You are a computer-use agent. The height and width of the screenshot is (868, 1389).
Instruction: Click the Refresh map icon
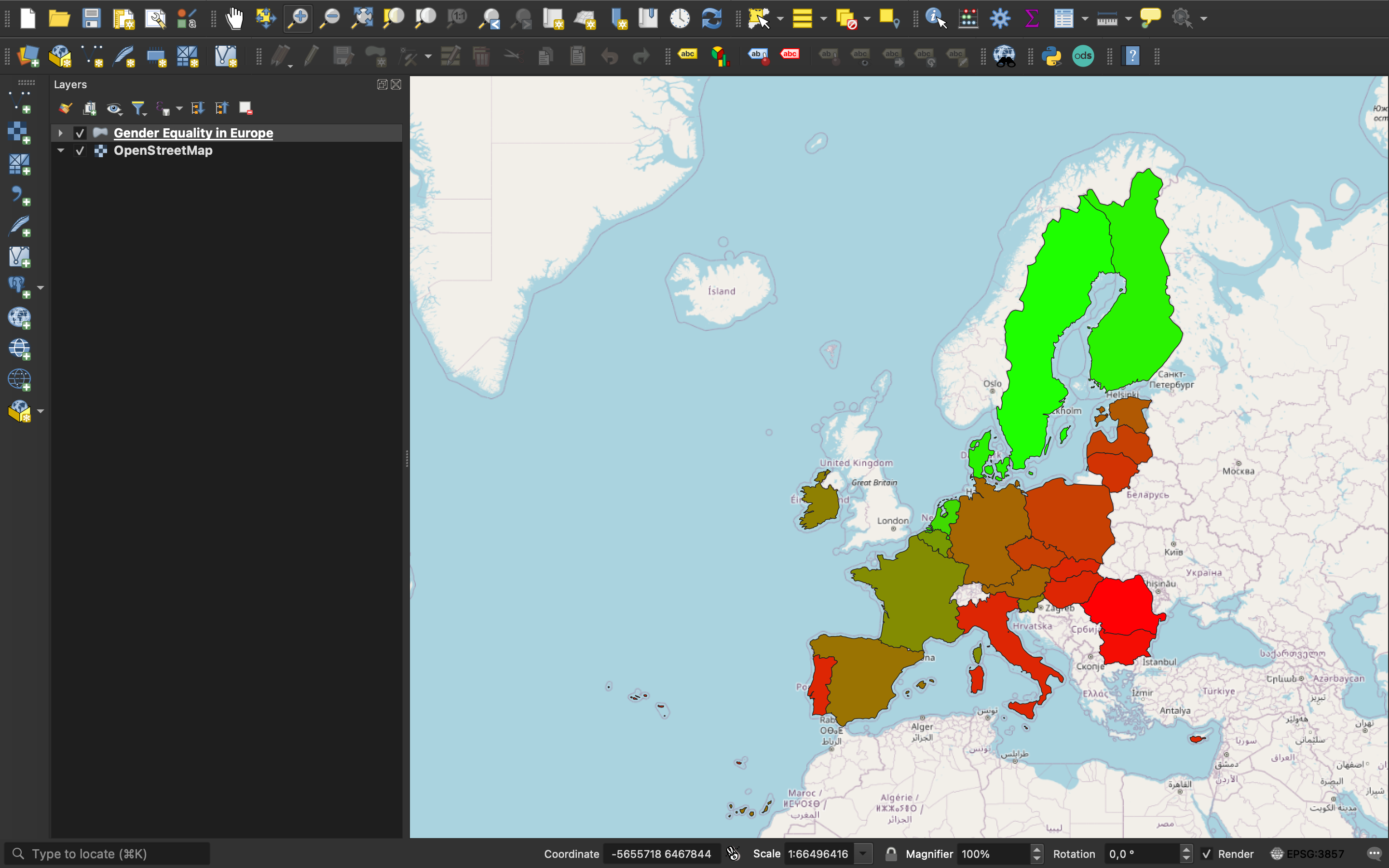pos(712,18)
